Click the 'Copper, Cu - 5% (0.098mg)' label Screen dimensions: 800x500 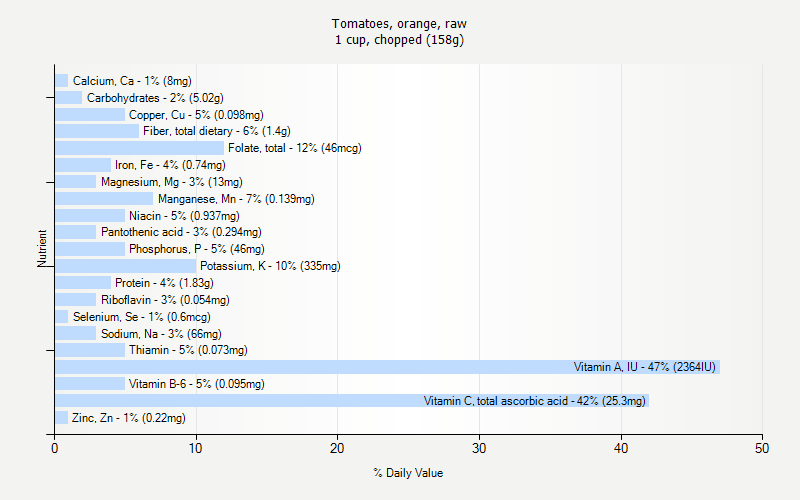(x=196, y=115)
